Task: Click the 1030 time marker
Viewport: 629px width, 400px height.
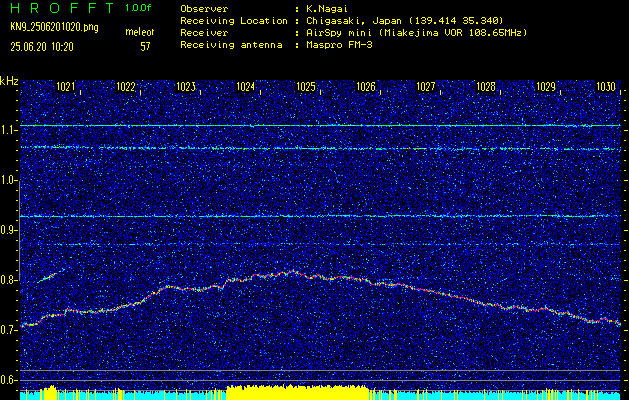Action: [x=605, y=86]
